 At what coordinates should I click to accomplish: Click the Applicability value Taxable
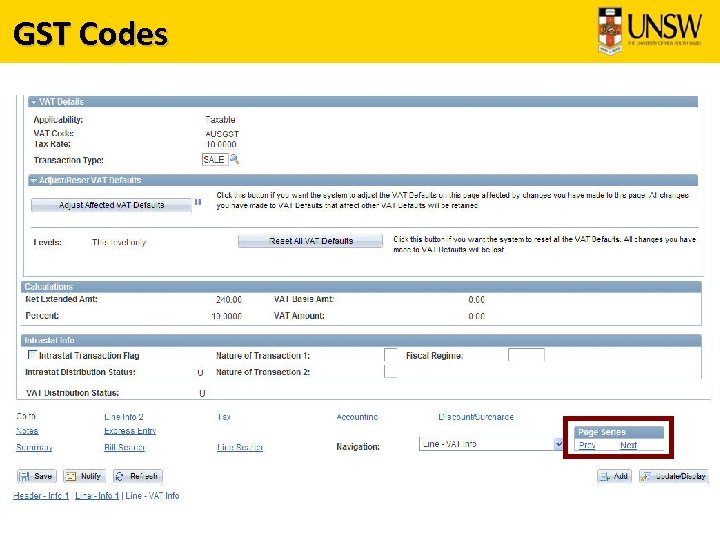tap(220, 119)
